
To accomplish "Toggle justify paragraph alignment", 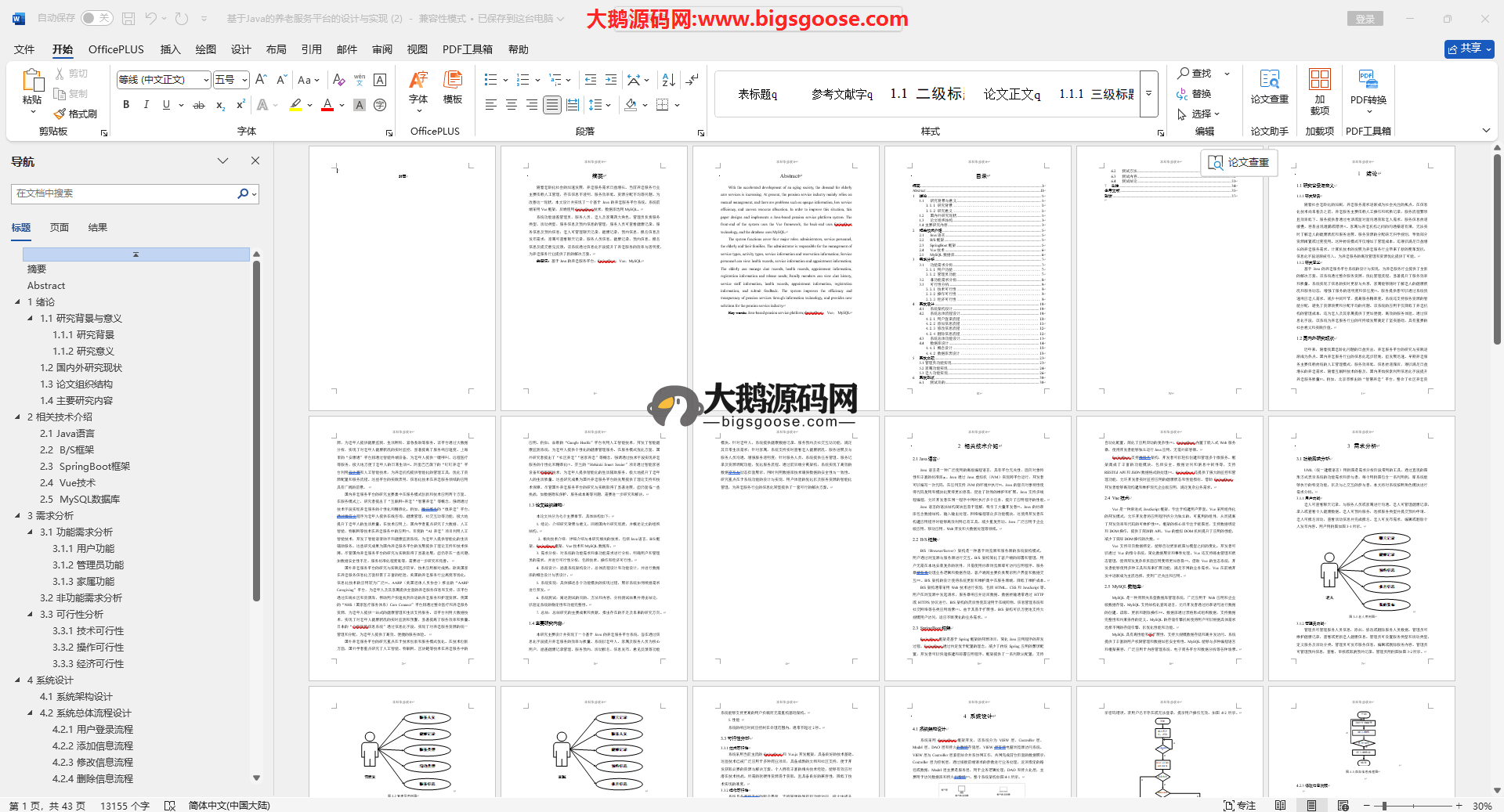I will coord(552,105).
